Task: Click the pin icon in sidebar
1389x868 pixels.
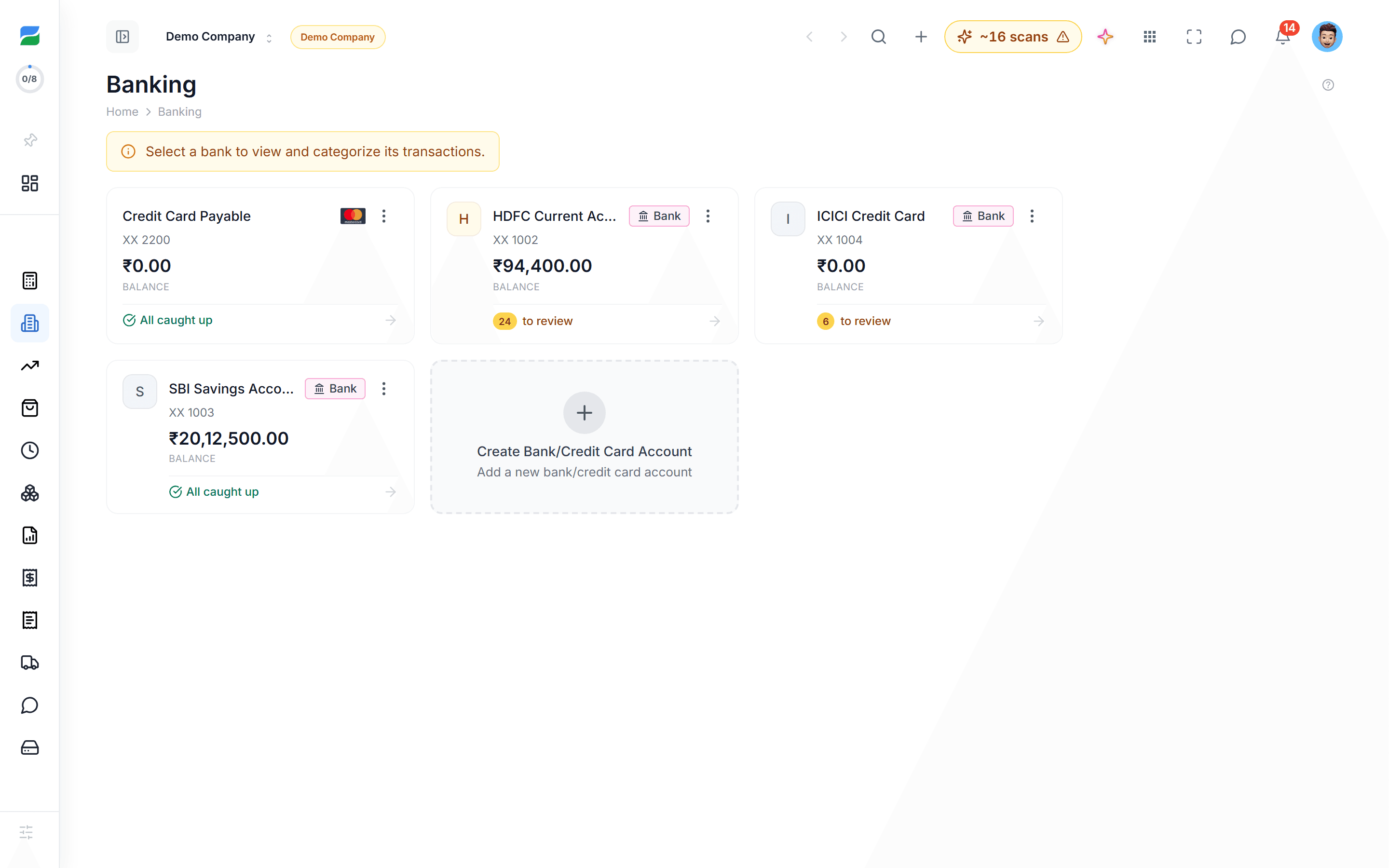Action: [30, 140]
